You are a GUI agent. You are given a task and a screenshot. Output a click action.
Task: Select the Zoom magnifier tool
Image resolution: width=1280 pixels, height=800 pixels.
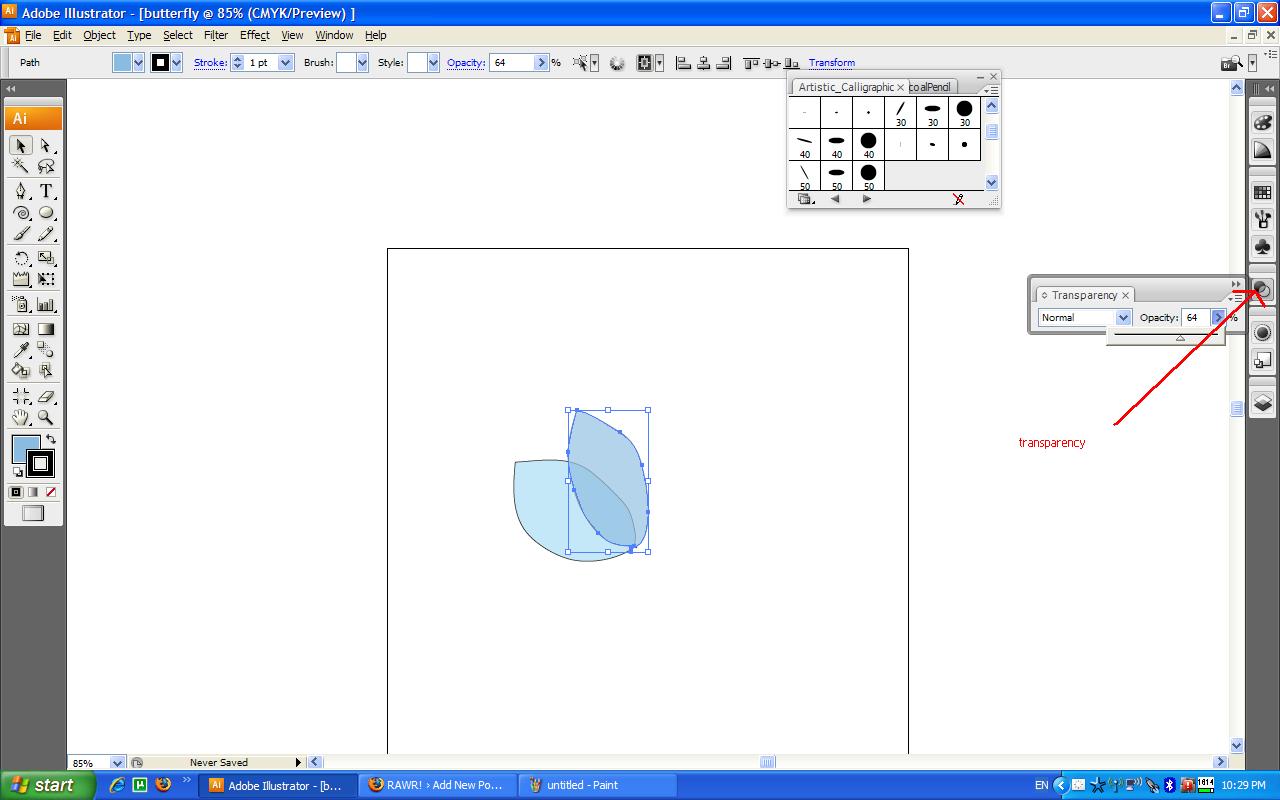(x=46, y=418)
